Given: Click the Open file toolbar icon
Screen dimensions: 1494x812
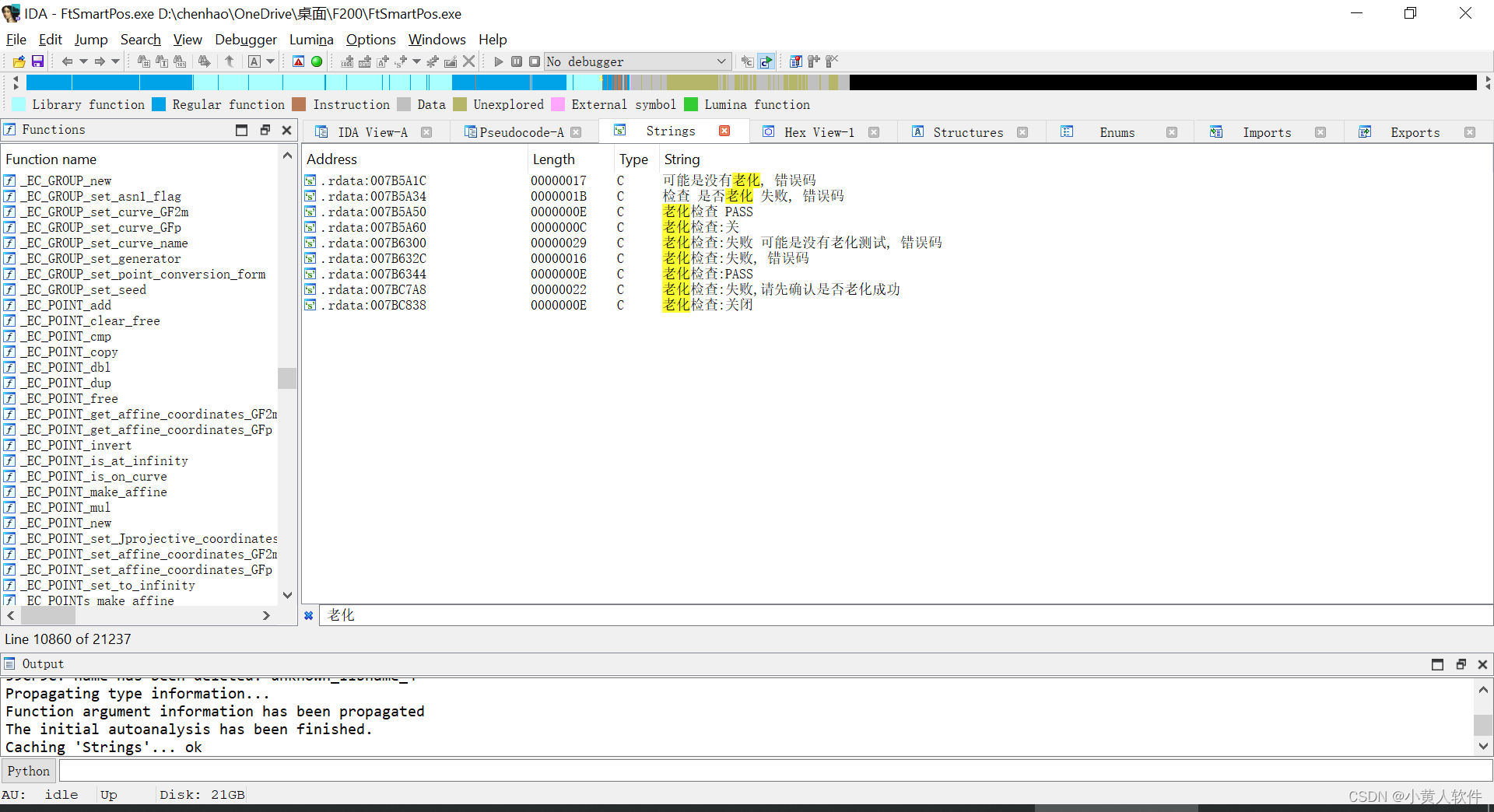Looking at the screenshot, I should click(20, 61).
